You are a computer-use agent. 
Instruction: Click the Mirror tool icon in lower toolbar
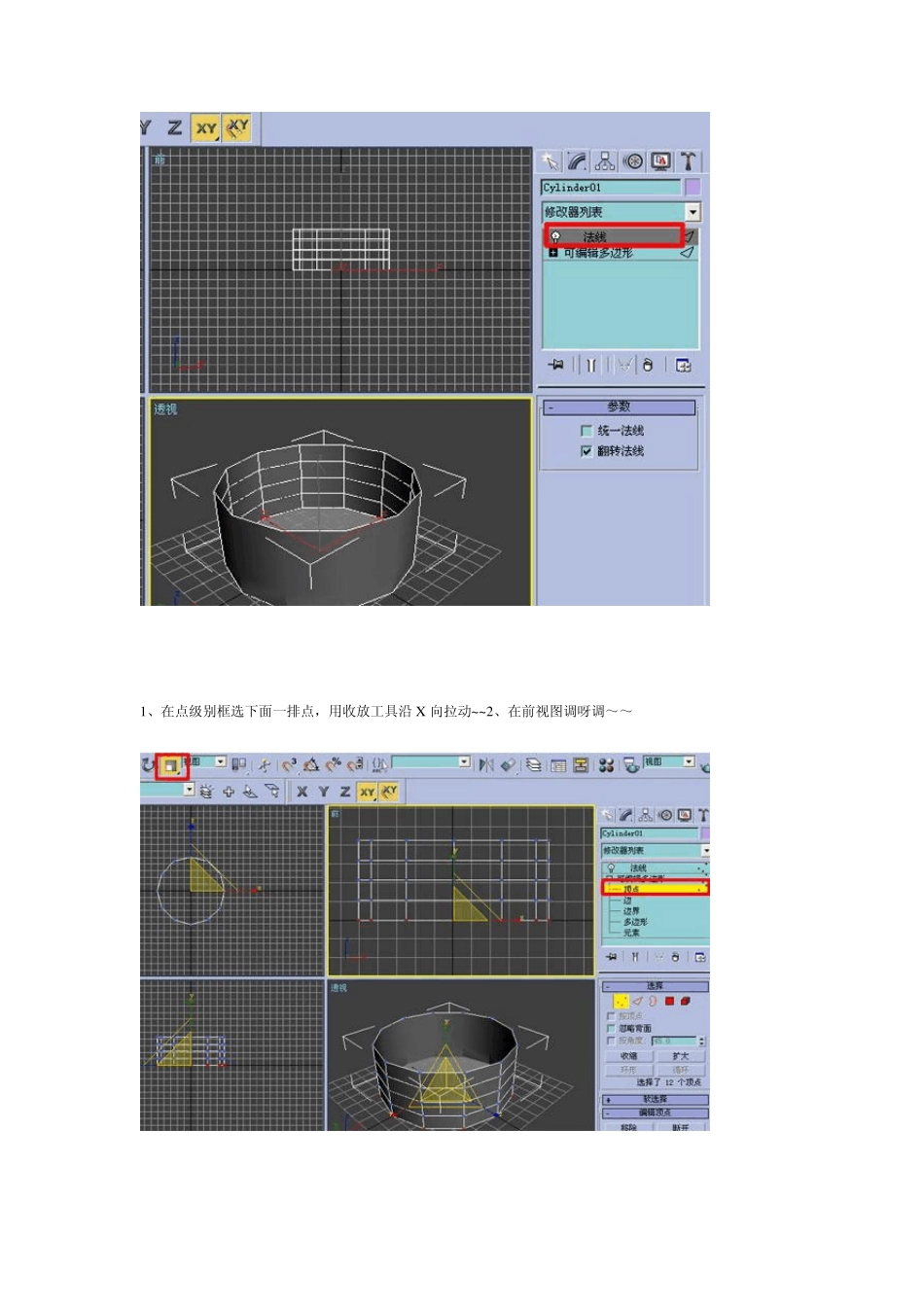[486, 765]
